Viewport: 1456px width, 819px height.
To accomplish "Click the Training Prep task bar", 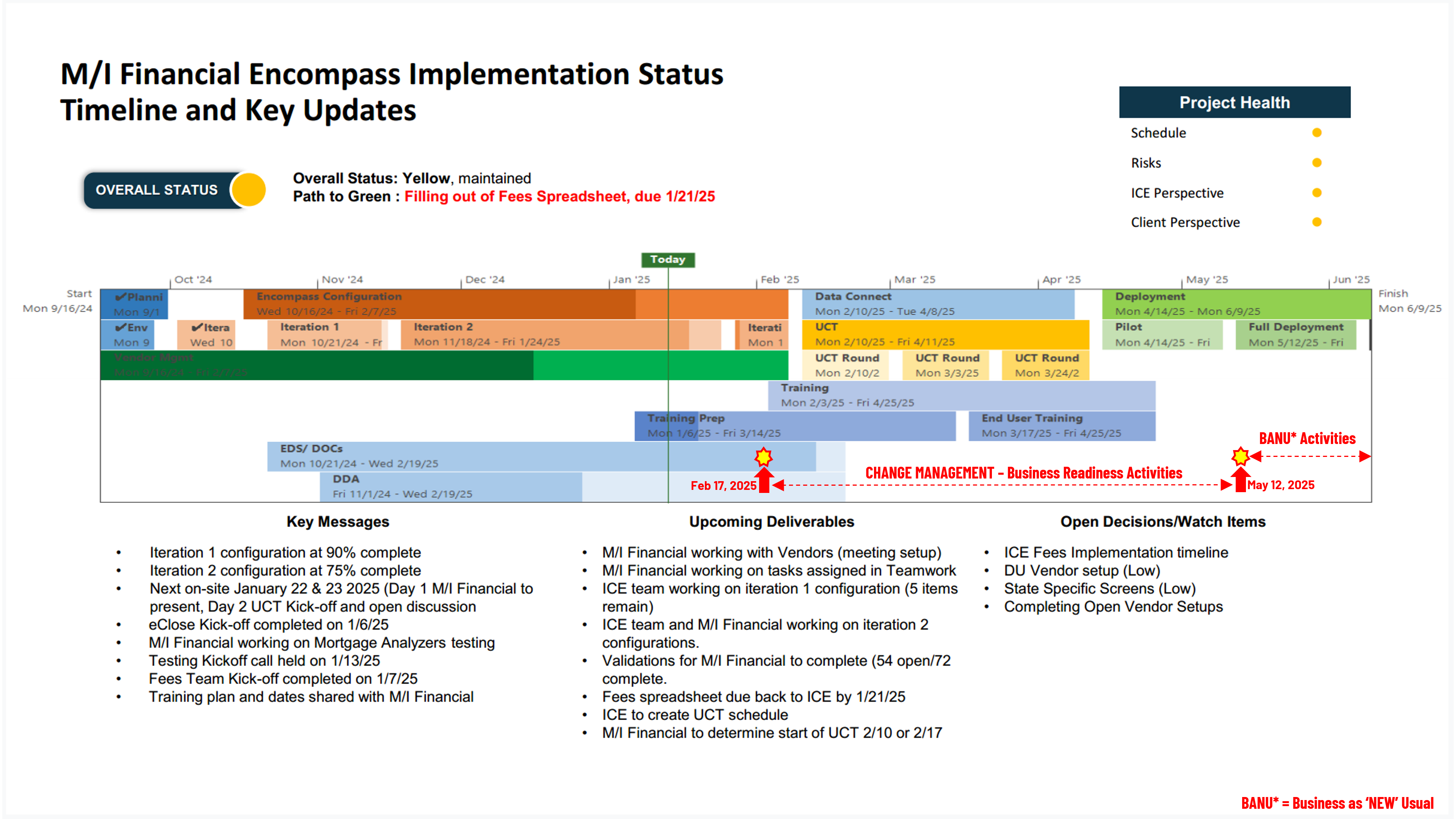I will pyautogui.click(x=795, y=426).
